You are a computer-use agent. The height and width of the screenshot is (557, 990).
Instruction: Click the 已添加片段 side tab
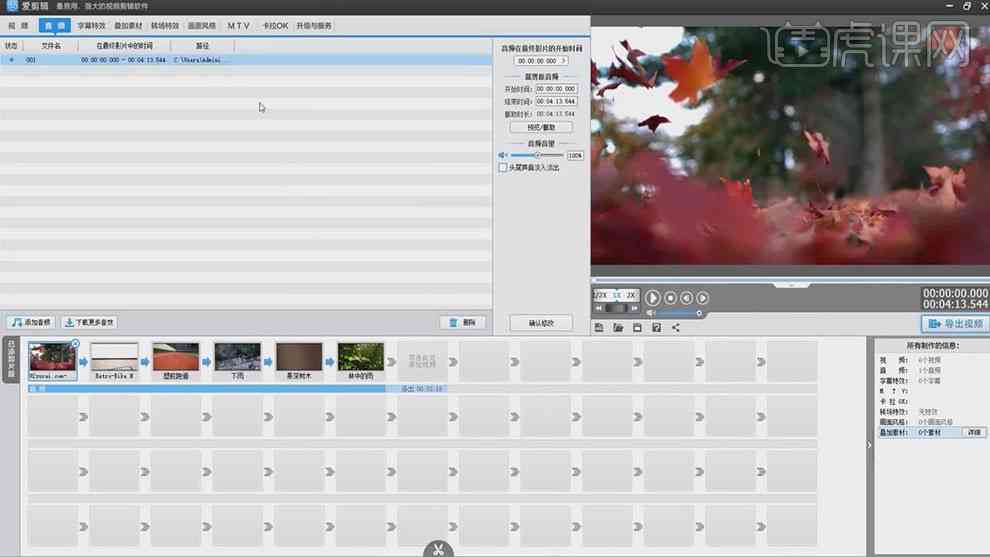tap(11, 360)
